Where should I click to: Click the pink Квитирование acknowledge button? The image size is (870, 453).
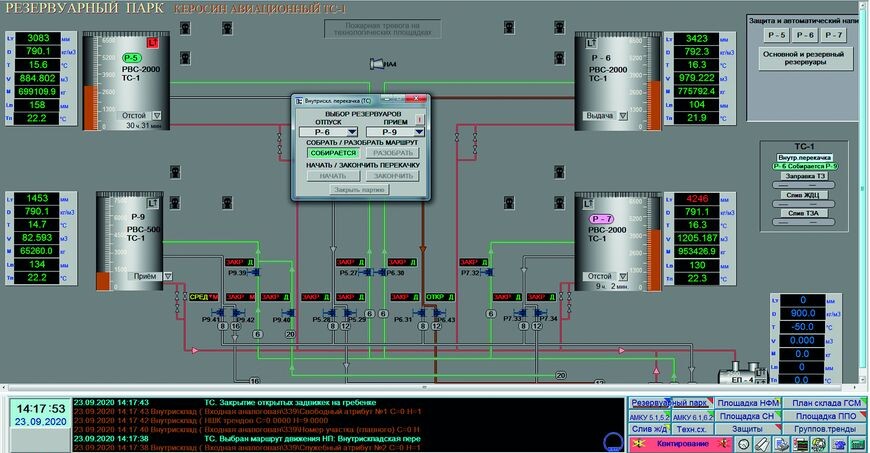click(x=681, y=444)
